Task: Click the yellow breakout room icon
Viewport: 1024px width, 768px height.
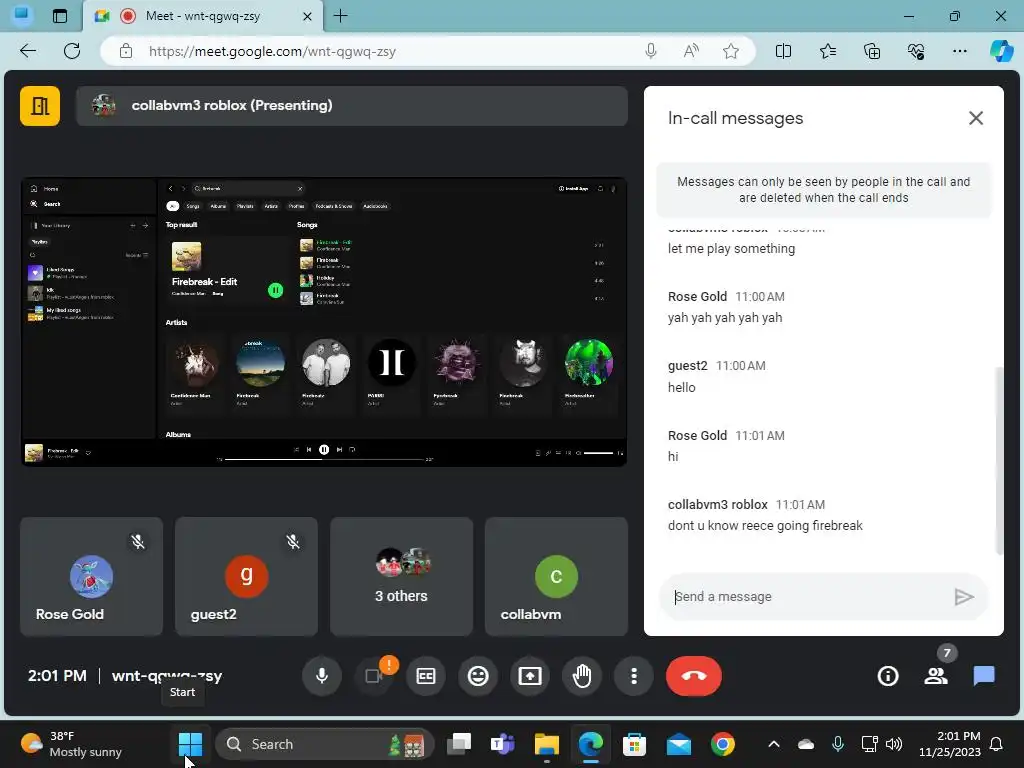Action: pyautogui.click(x=40, y=106)
